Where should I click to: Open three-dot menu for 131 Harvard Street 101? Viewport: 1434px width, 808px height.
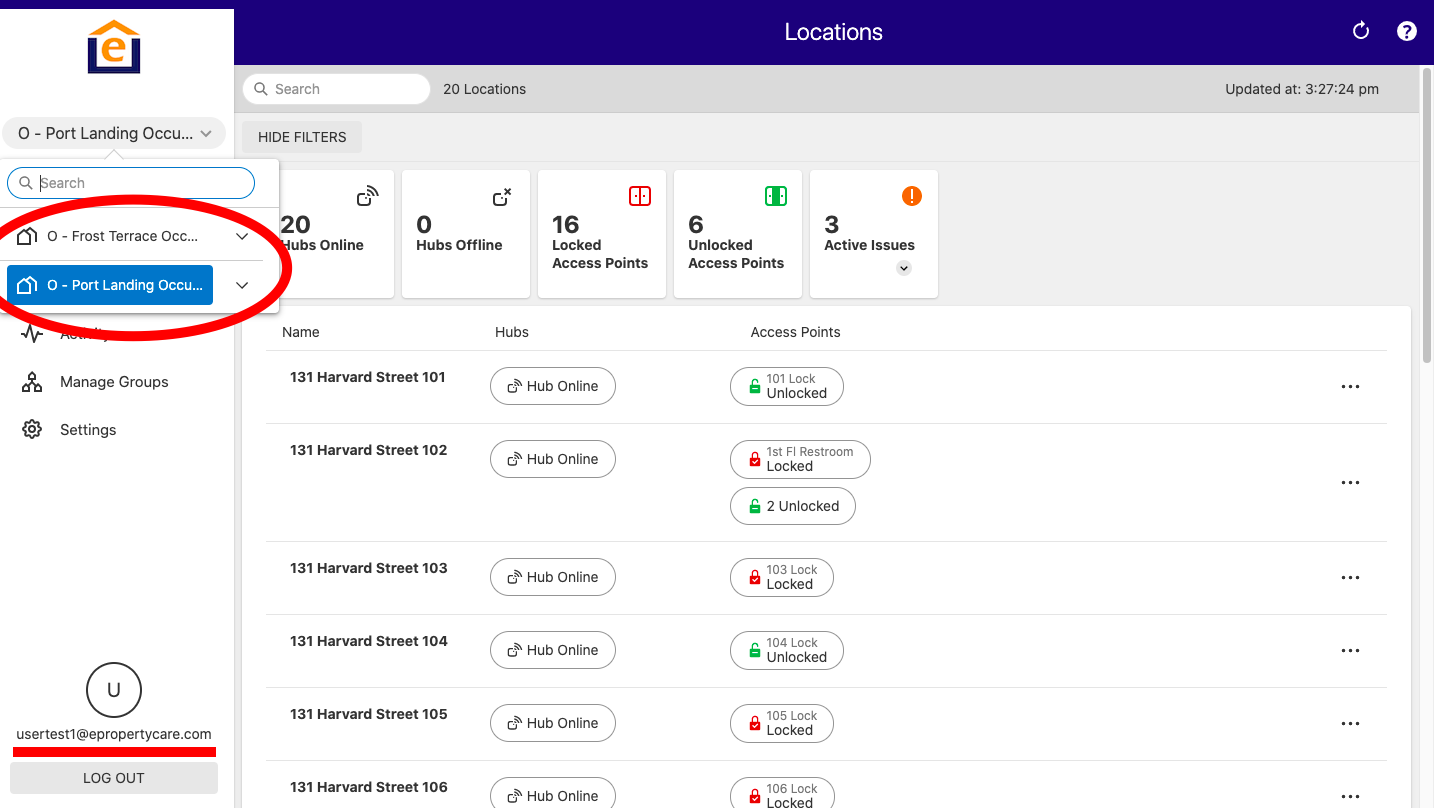point(1350,387)
